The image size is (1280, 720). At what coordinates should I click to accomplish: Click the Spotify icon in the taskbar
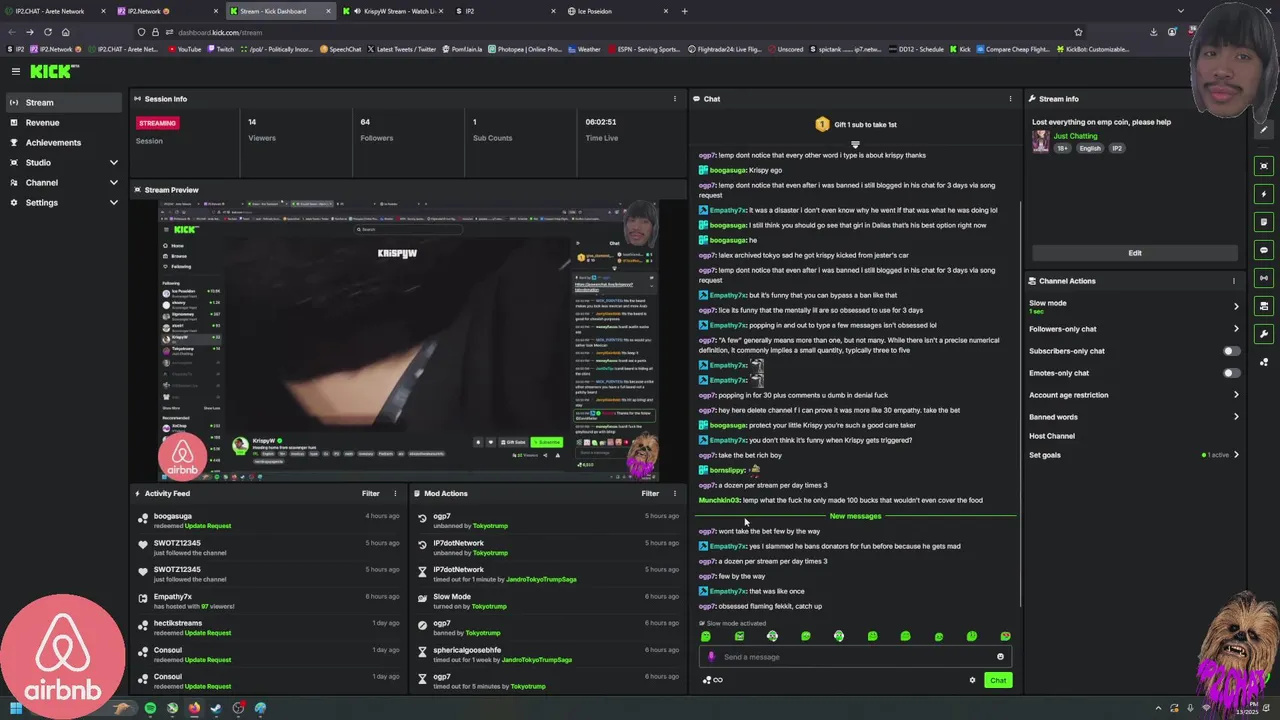point(150,708)
